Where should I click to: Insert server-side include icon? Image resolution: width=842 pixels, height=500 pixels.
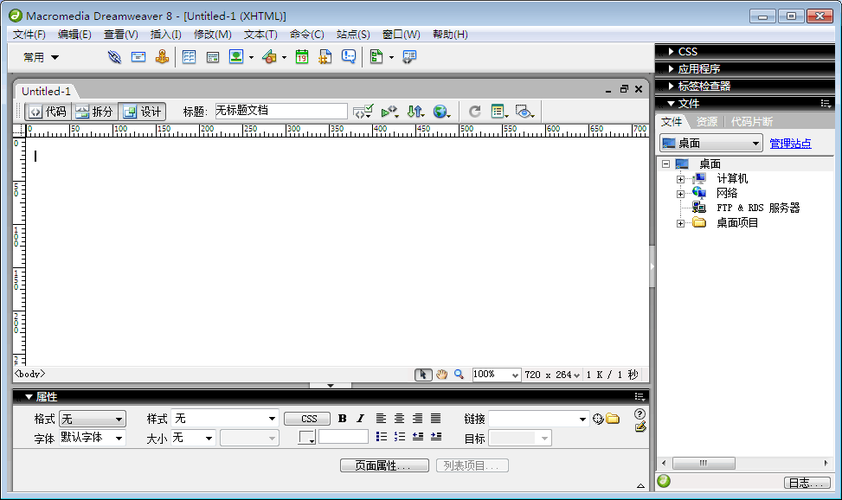[x=325, y=57]
